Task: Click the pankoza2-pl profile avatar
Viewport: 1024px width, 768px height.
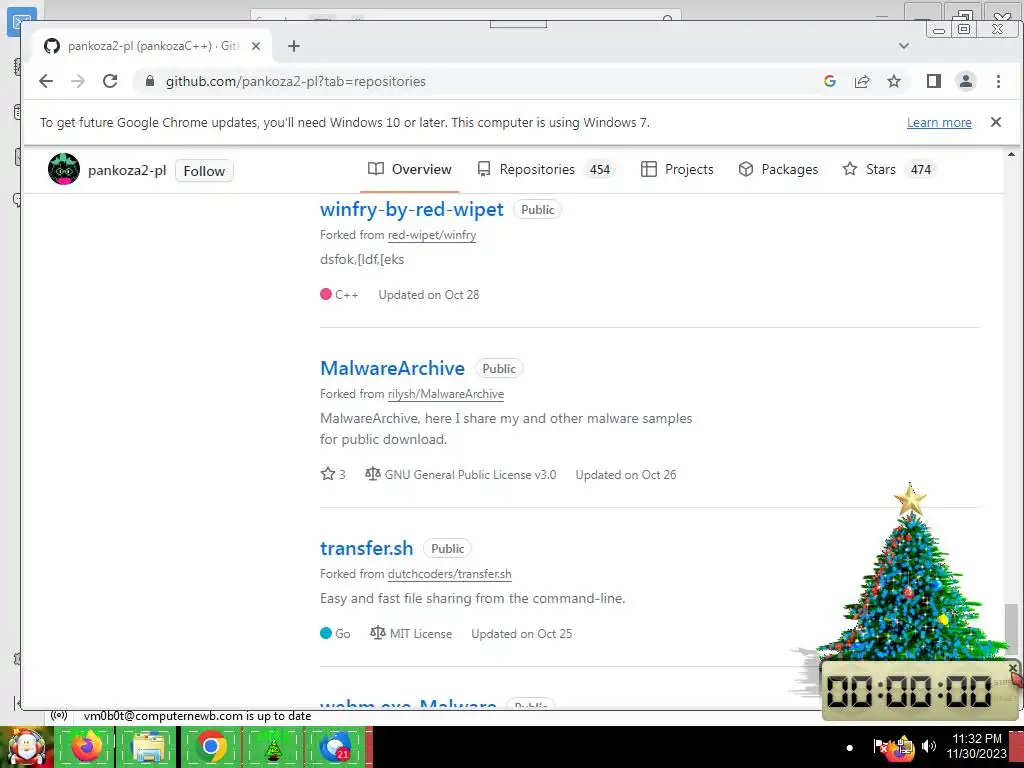Action: (64, 169)
